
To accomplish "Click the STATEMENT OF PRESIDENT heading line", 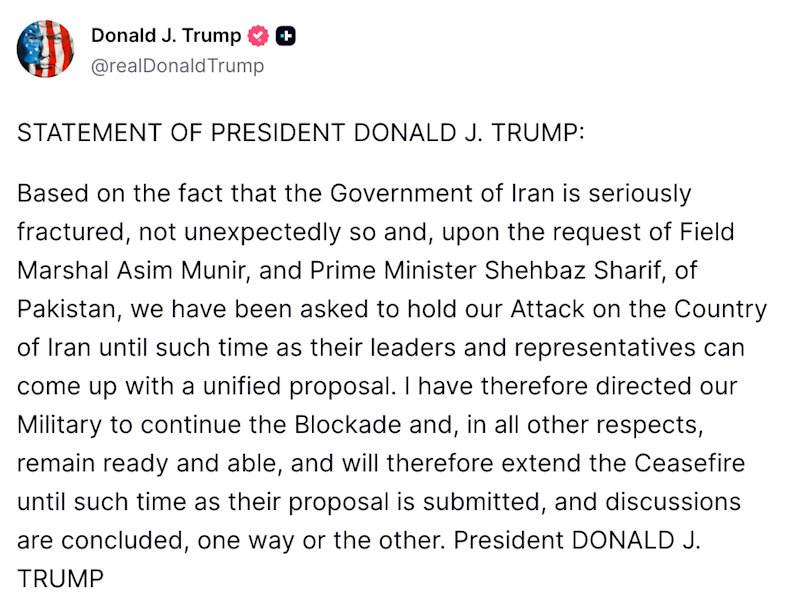I will pos(300,134).
